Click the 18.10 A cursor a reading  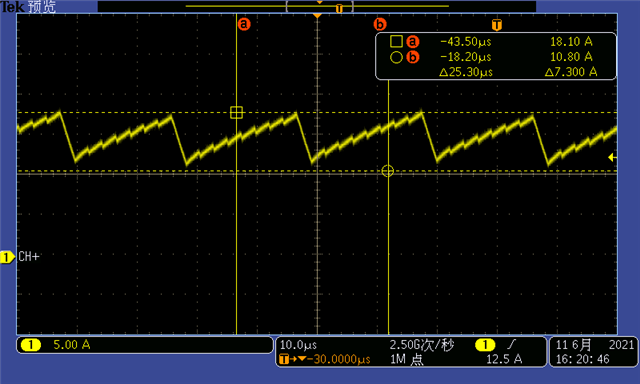coord(571,42)
